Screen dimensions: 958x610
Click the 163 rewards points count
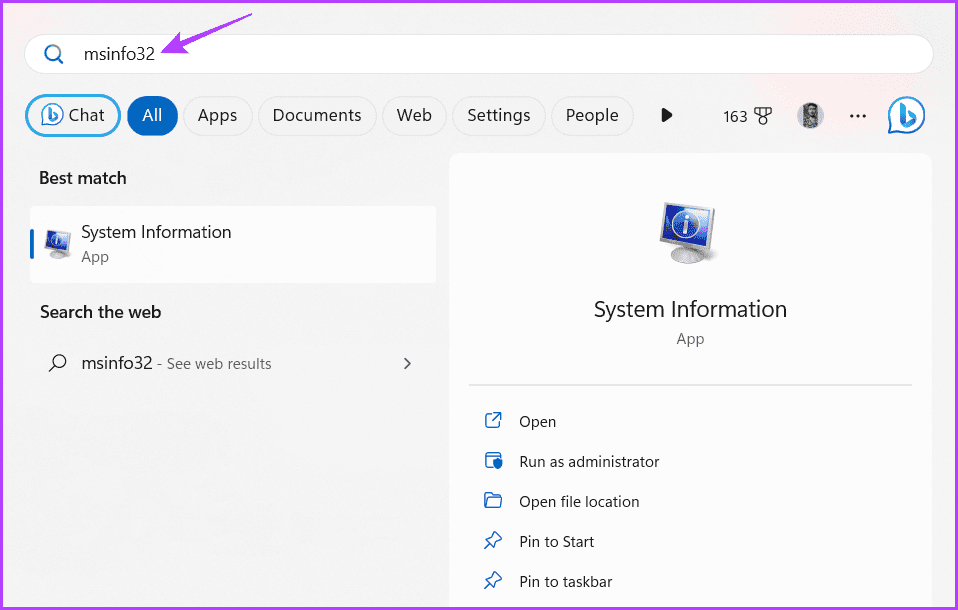(735, 116)
